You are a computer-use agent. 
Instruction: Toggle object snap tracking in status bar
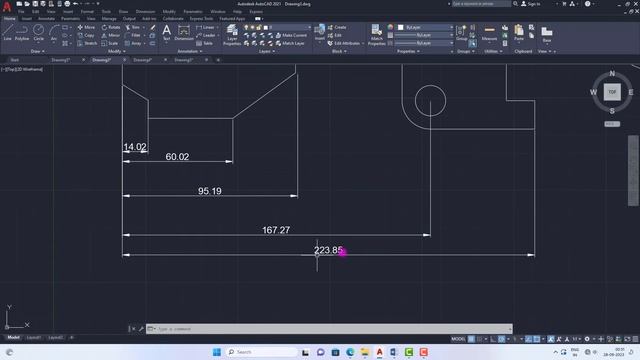click(x=529, y=339)
